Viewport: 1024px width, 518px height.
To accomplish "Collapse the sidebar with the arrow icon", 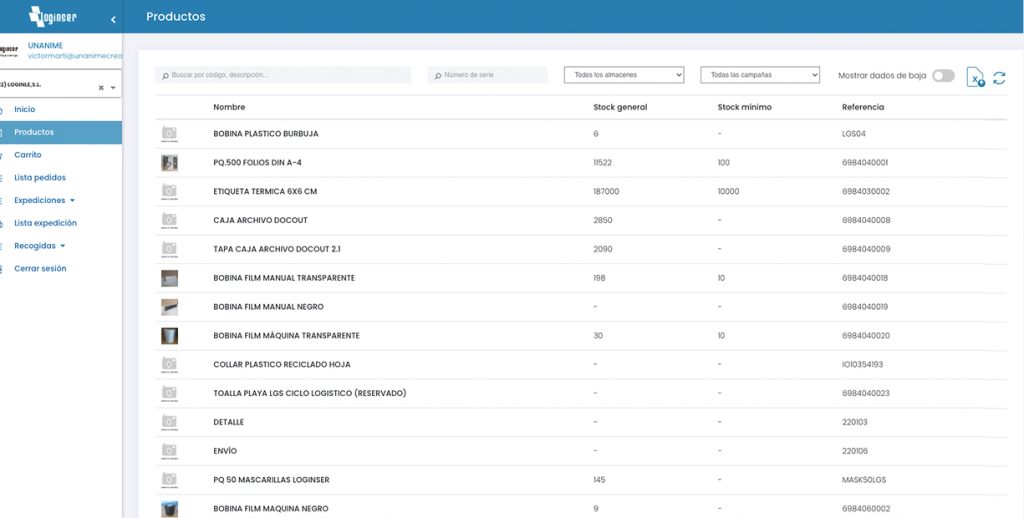I will [113, 19].
